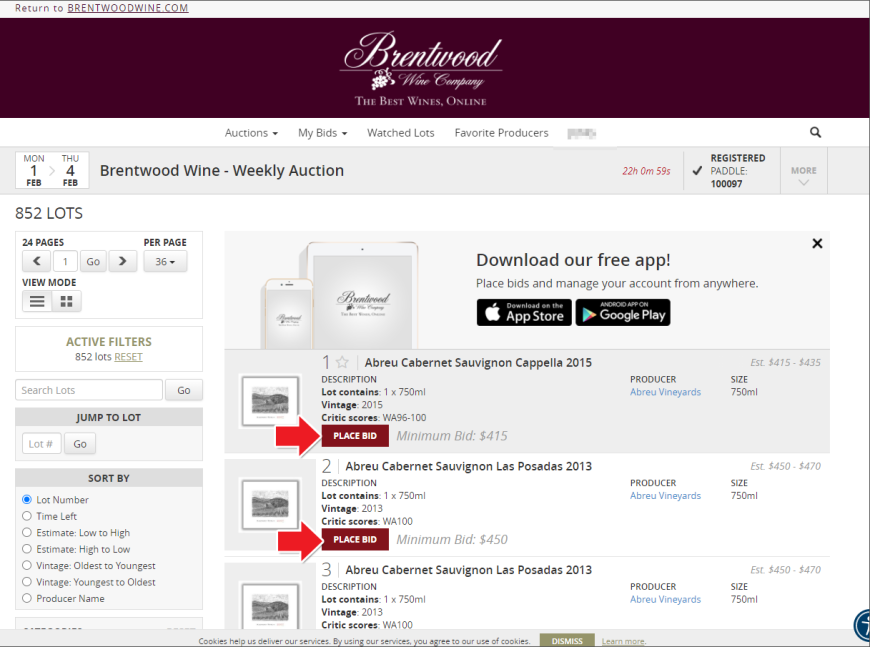The height and width of the screenshot is (647, 870).
Task: Open the Auctions dropdown menu
Action: [251, 133]
